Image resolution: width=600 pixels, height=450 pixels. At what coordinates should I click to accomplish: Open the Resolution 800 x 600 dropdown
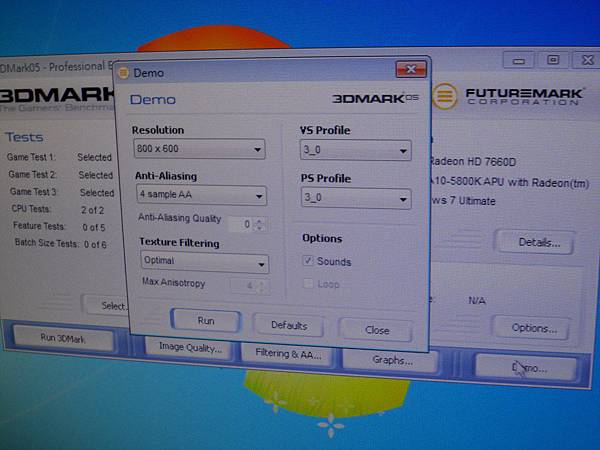pyautogui.click(x=199, y=149)
